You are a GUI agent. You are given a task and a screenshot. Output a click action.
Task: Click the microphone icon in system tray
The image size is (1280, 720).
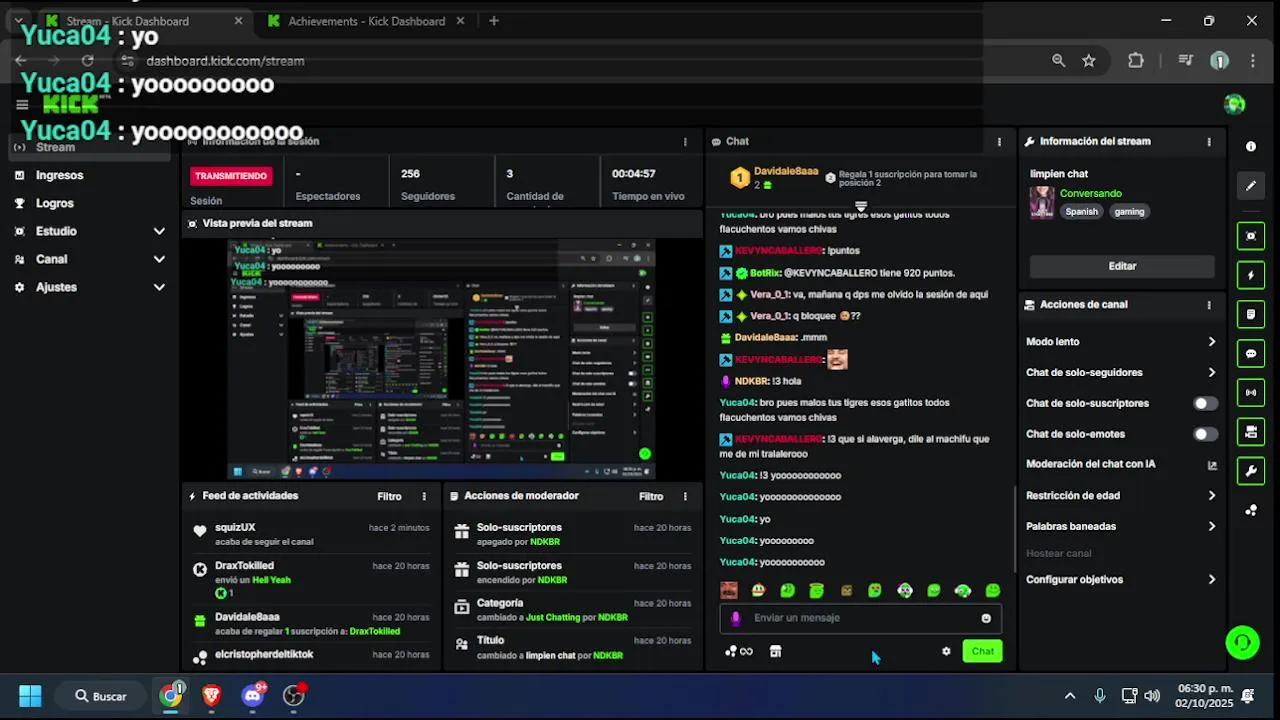coord(1100,696)
